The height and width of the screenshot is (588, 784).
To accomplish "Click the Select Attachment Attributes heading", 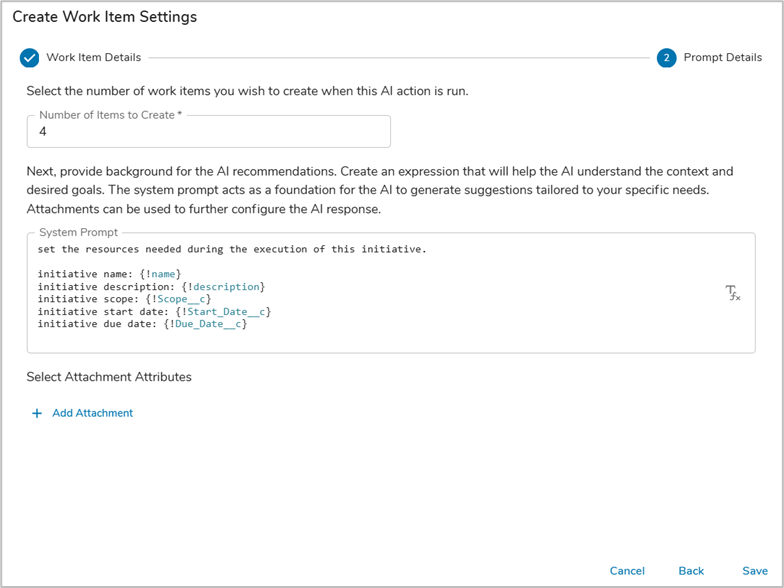I will click(x=109, y=377).
